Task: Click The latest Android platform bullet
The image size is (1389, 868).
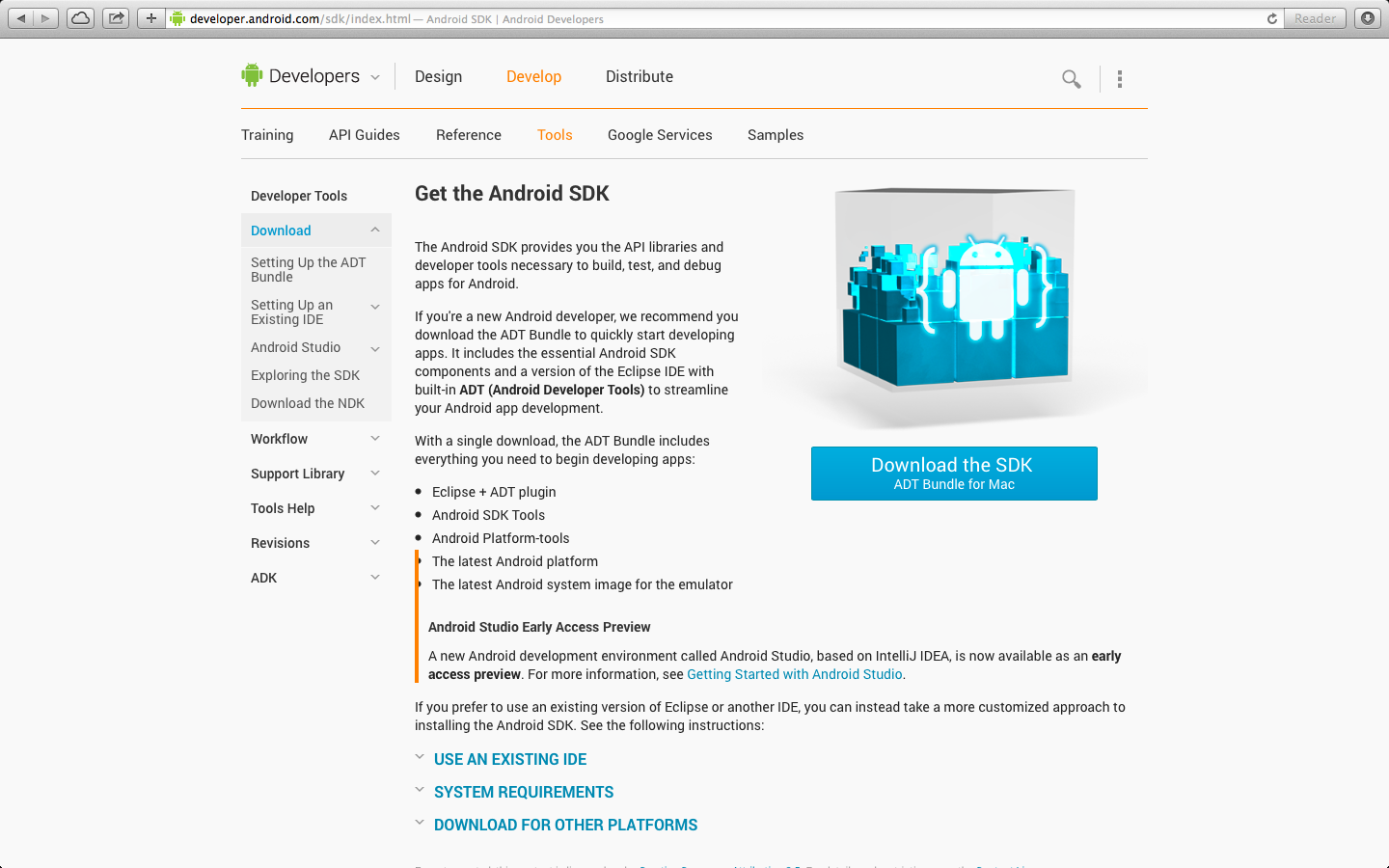Action: click(x=515, y=561)
